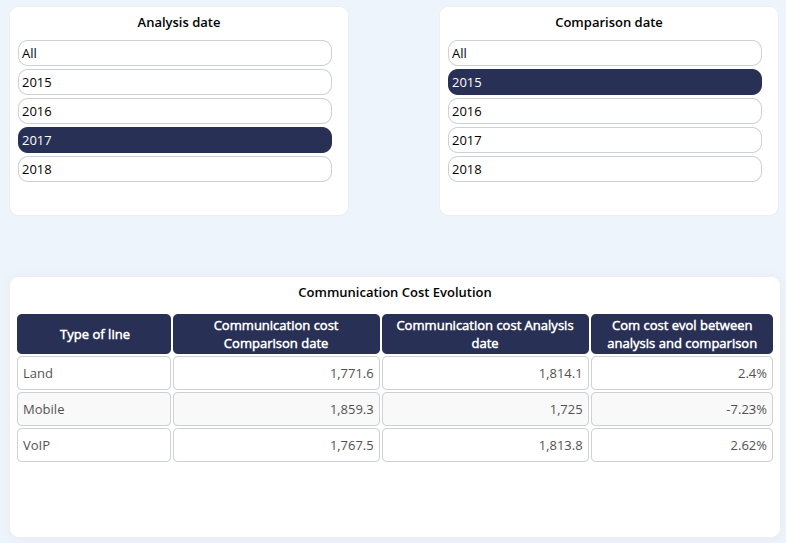
Task: Choose 2015 in Analysis date list
Action: click(x=174, y=82)
